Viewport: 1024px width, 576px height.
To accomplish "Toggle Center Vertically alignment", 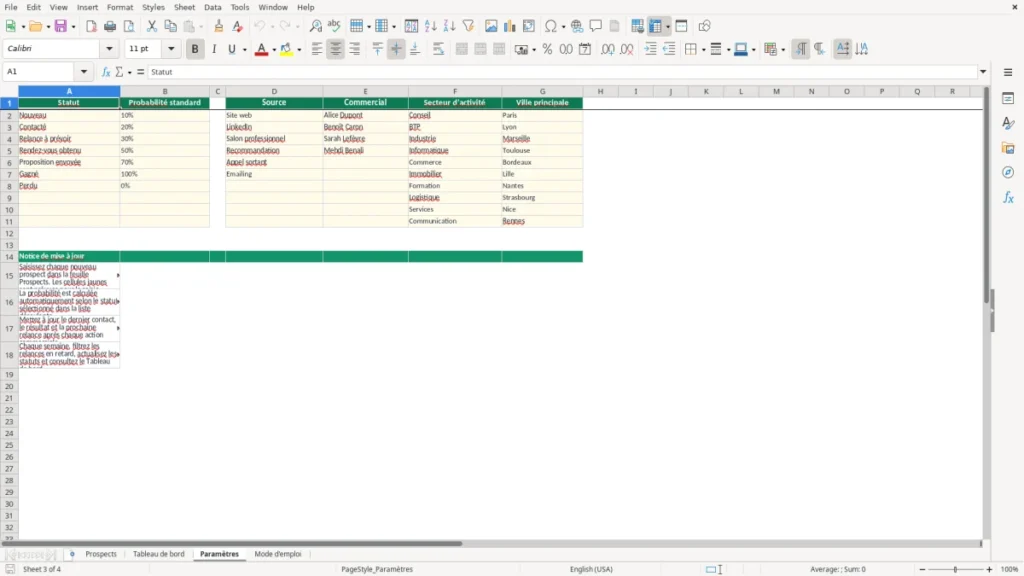I will 396,49.
